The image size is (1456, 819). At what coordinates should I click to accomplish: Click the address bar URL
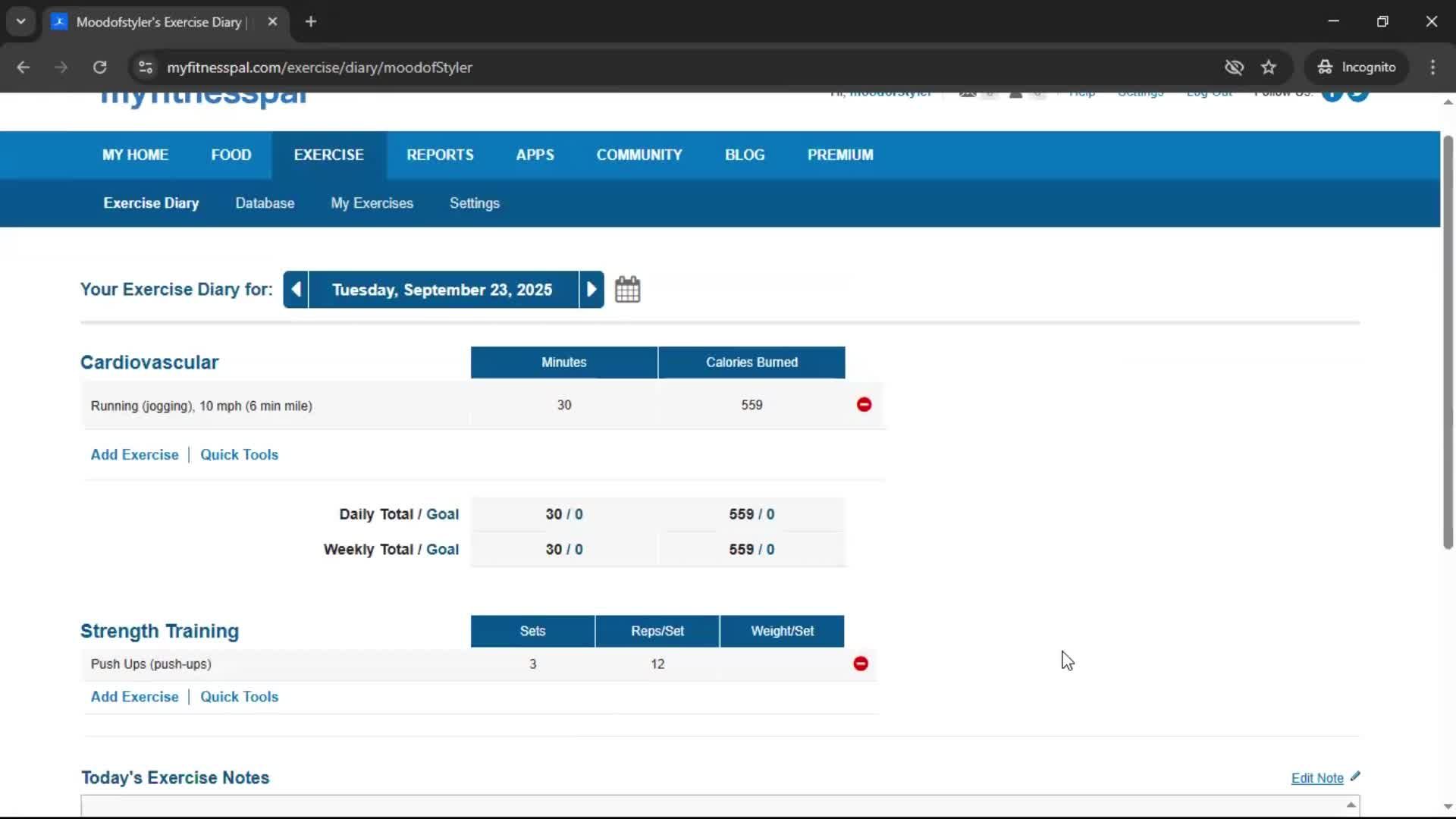[x=319, y=67]
